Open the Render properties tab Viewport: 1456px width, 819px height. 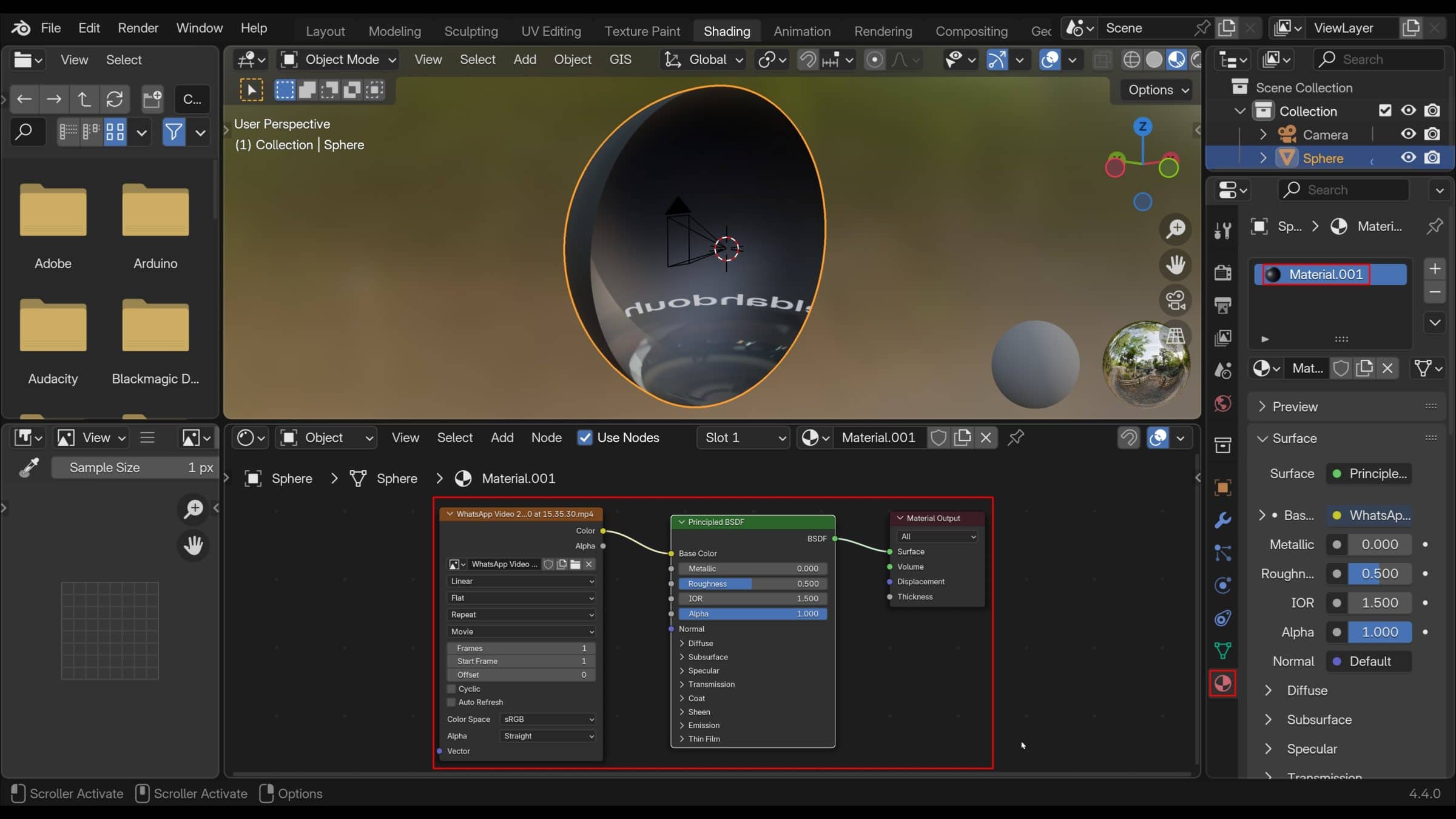1223,272
